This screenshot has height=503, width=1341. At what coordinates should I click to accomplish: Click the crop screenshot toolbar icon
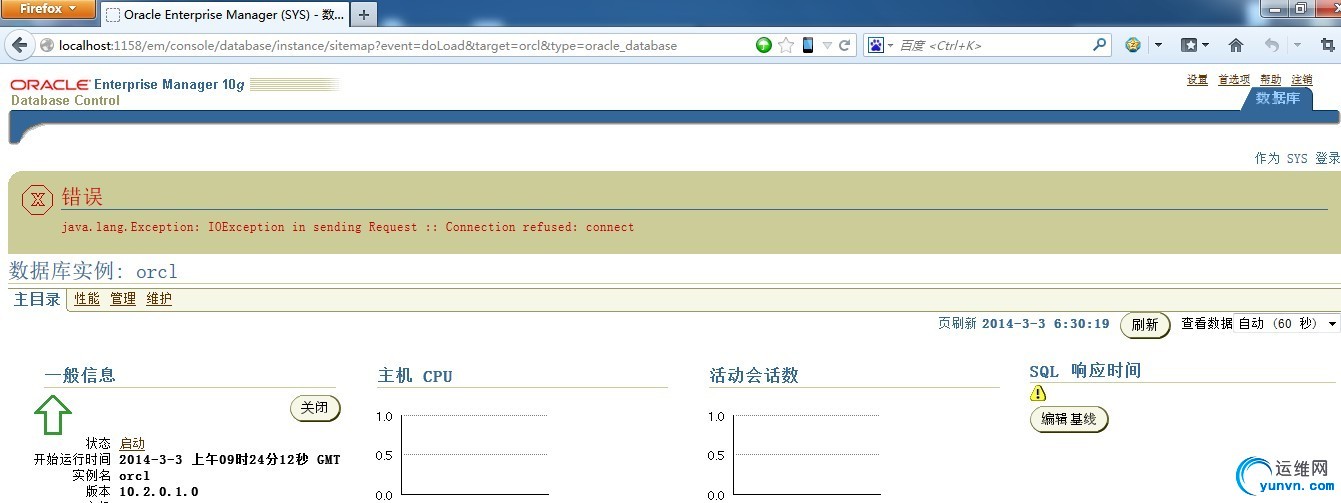pos(1327,45)
